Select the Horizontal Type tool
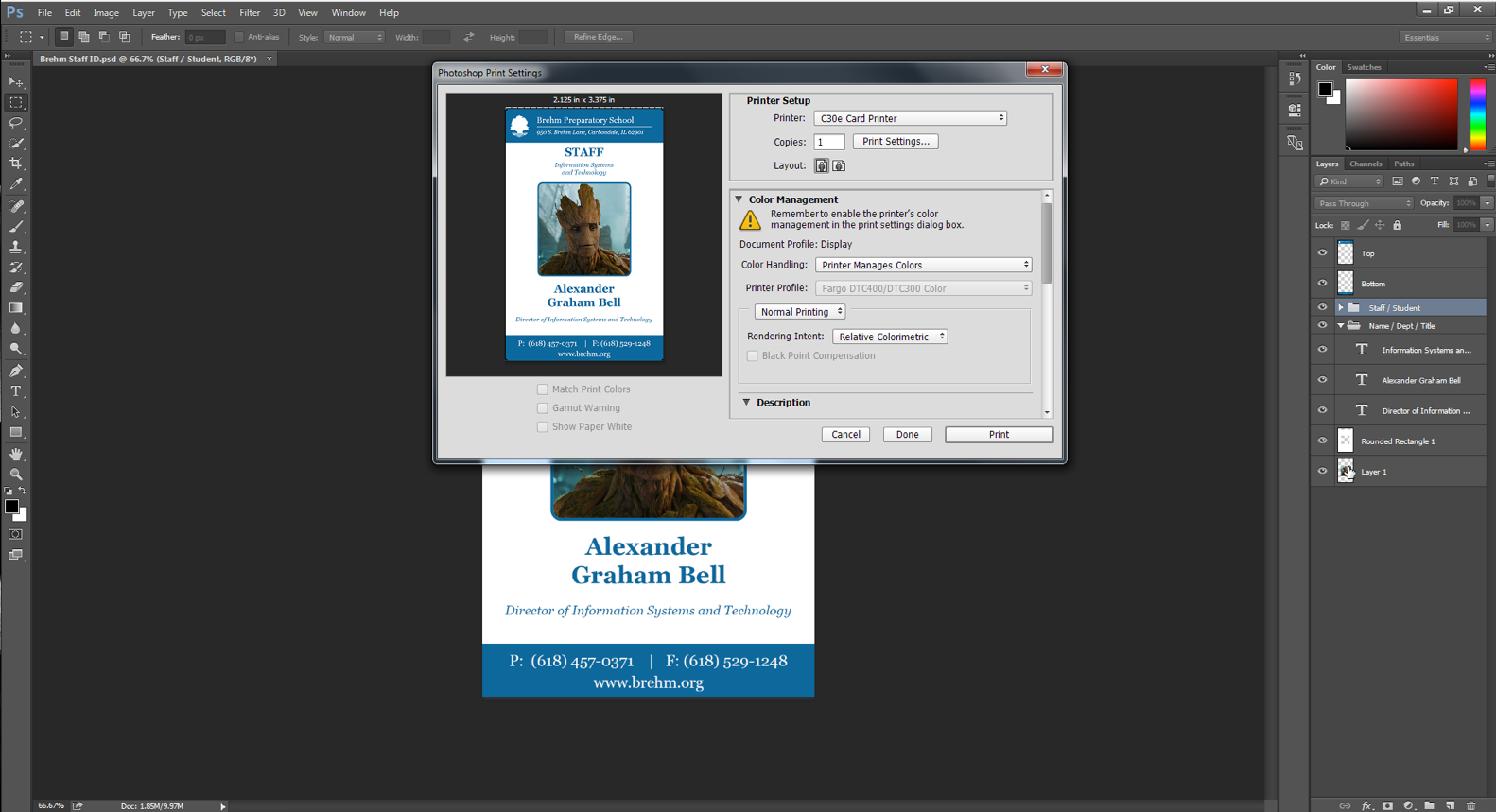1496x812 pixels. click(16, 391)
